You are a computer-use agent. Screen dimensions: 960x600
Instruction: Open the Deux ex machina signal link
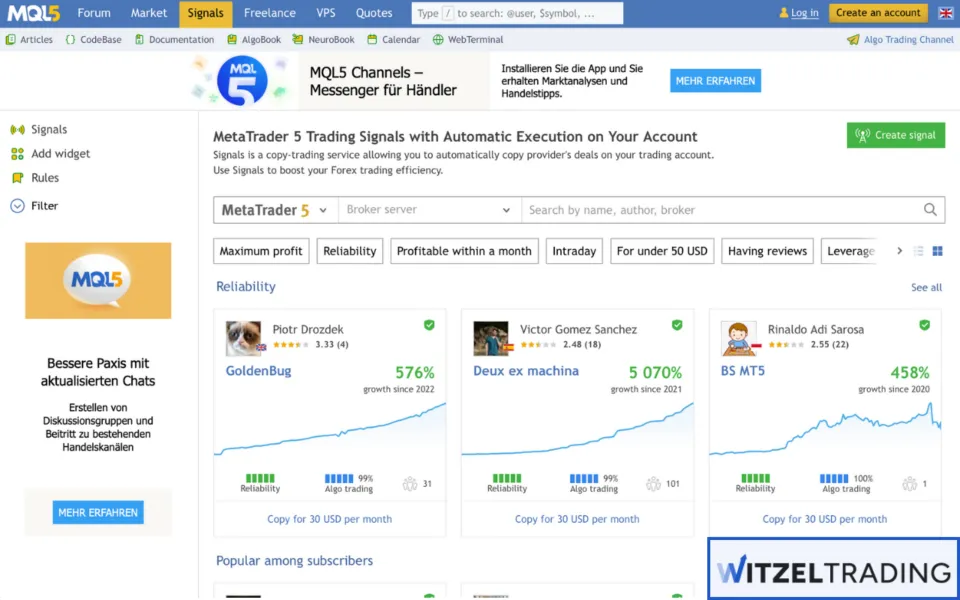pyautogui.click(x=527, y=370)
